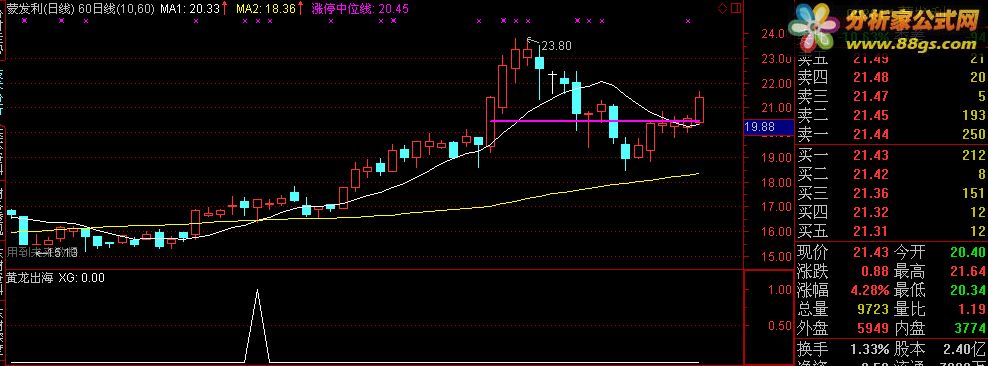988x366 pixels.
Task: Click the white spike peak in 黄龙出海 panel
Action: (257, 291)
